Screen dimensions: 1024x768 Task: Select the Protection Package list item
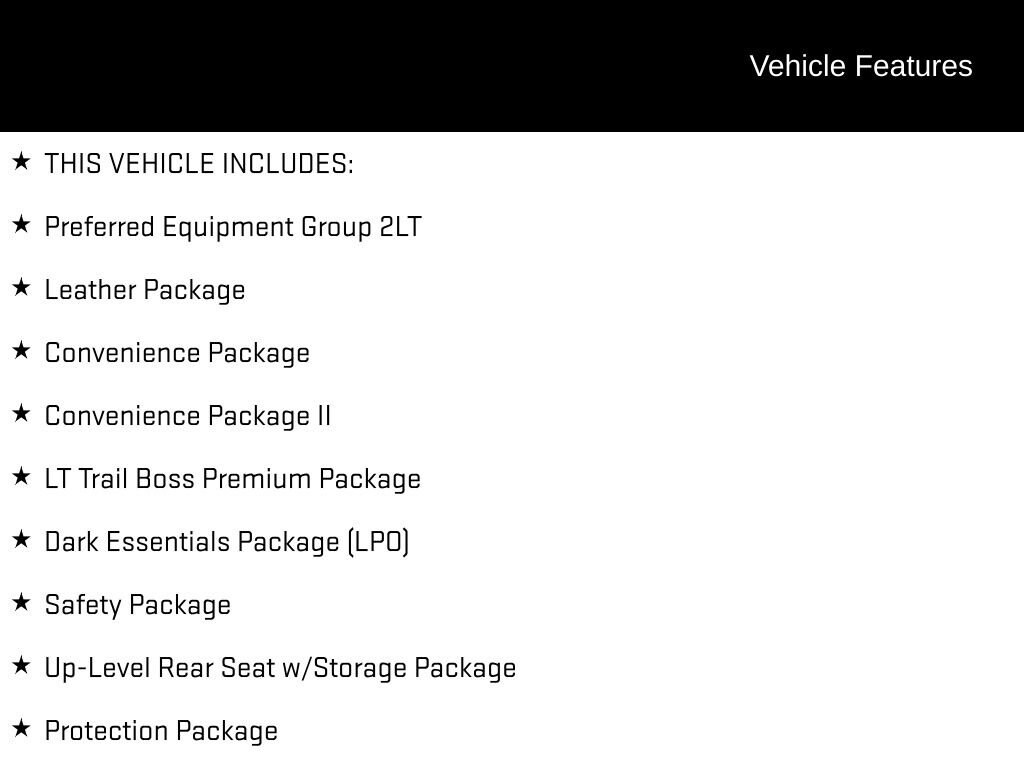[161, 731]
